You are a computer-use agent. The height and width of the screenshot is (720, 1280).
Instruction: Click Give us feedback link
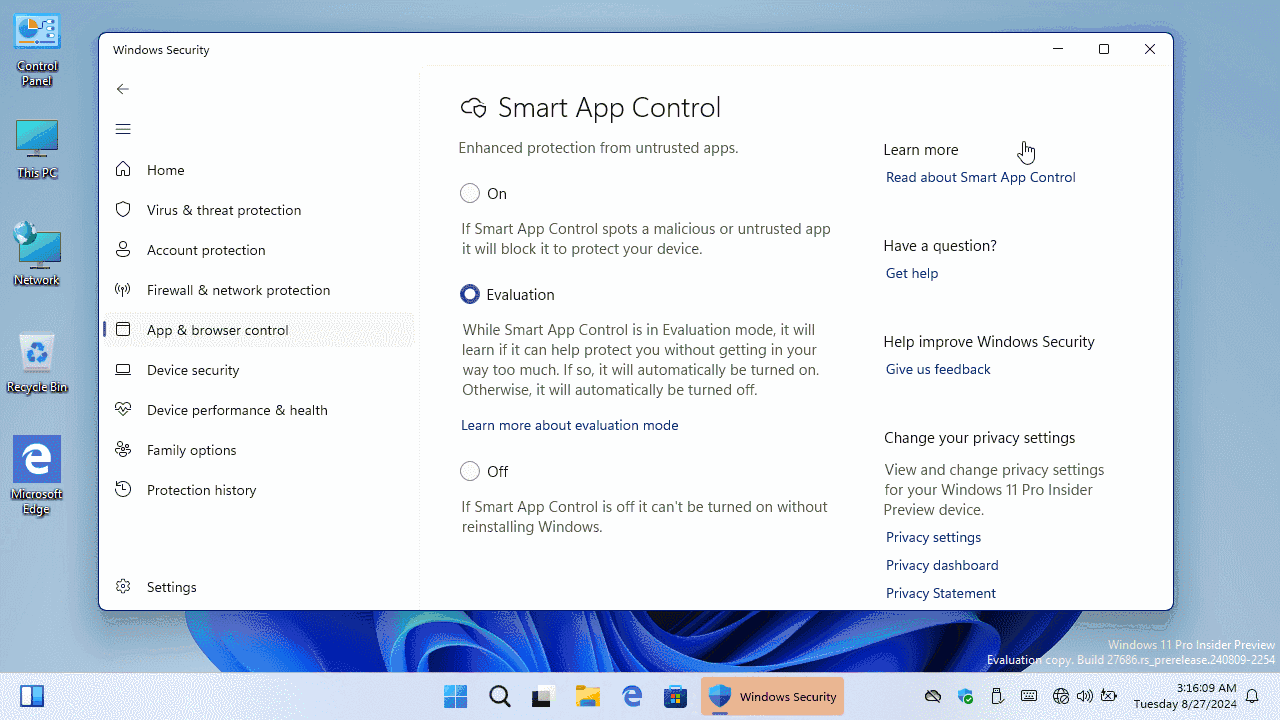pyautogui.click(x=938, y=369)
